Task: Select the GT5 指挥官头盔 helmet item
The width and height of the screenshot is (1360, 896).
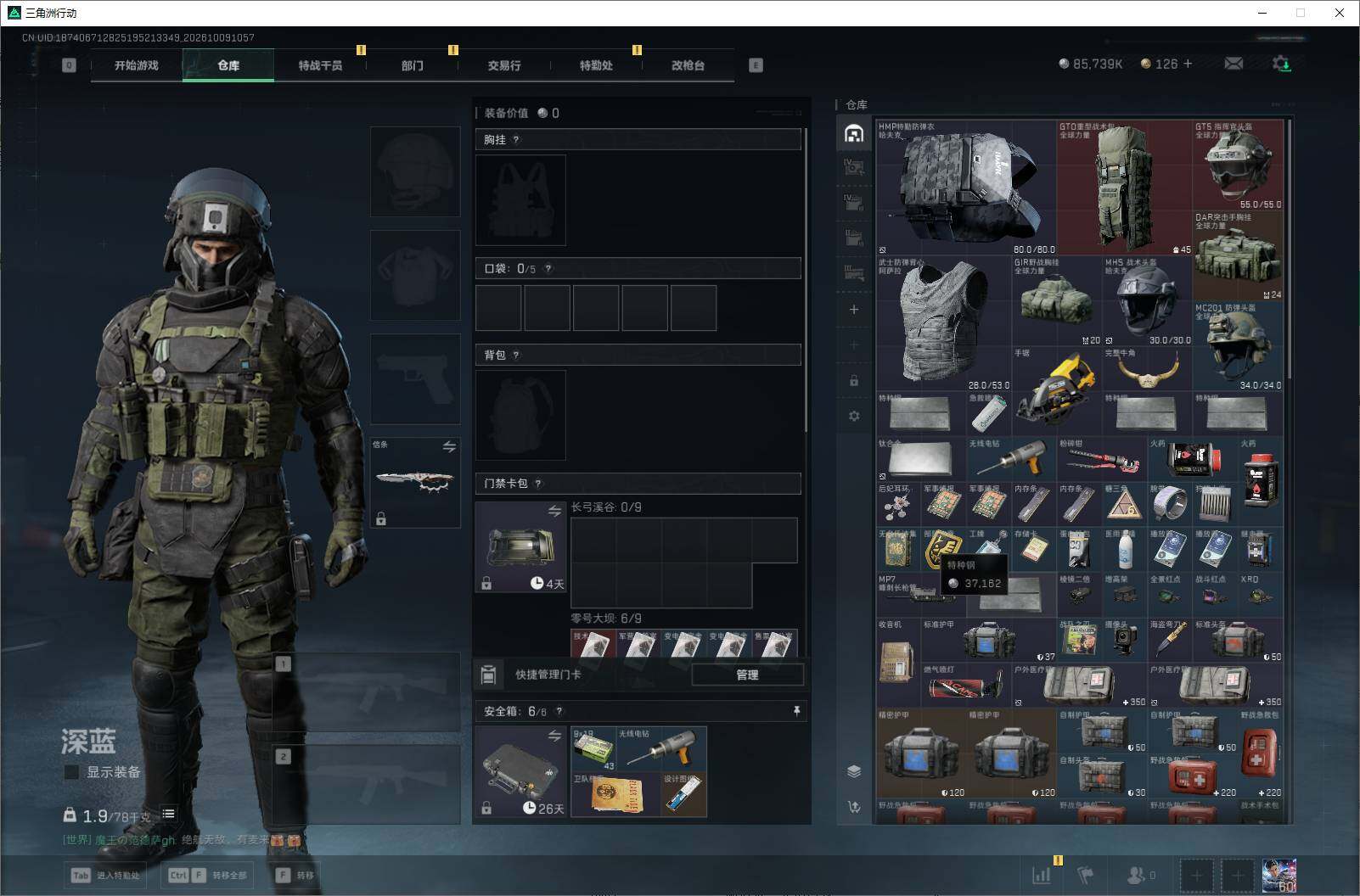Action: click(x=1238, y=165)
